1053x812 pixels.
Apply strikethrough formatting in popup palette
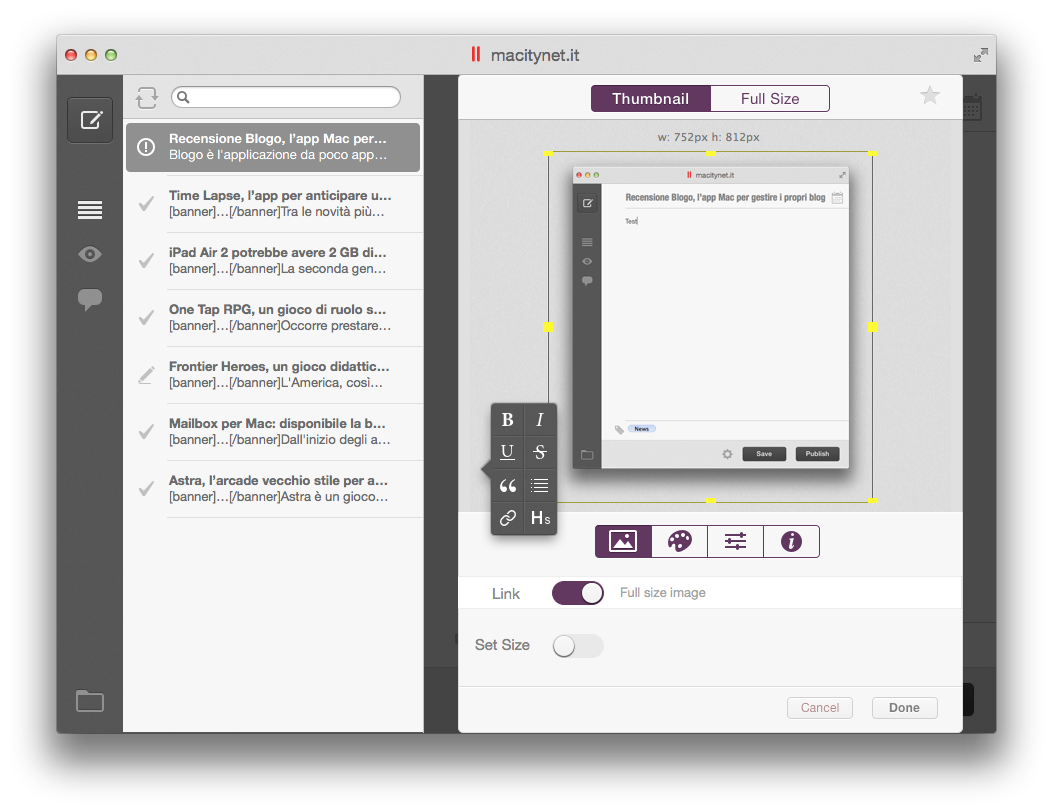tap(540, 452)
